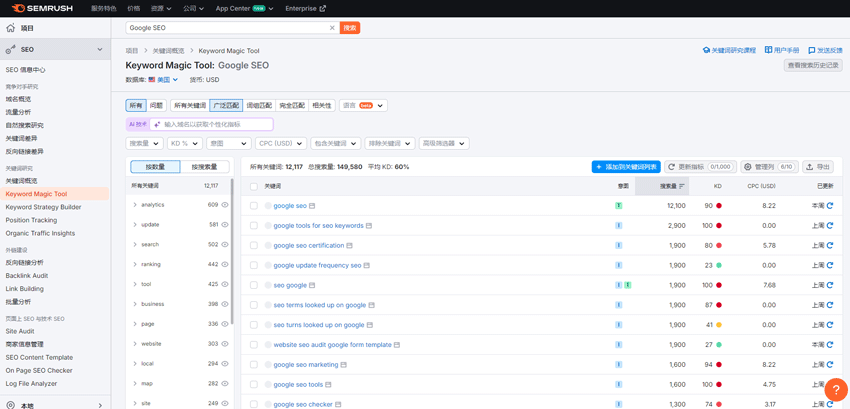Open the 排除关键词 exclude keywords dropdown
The image size is (850, 409).
pos(390,143)
